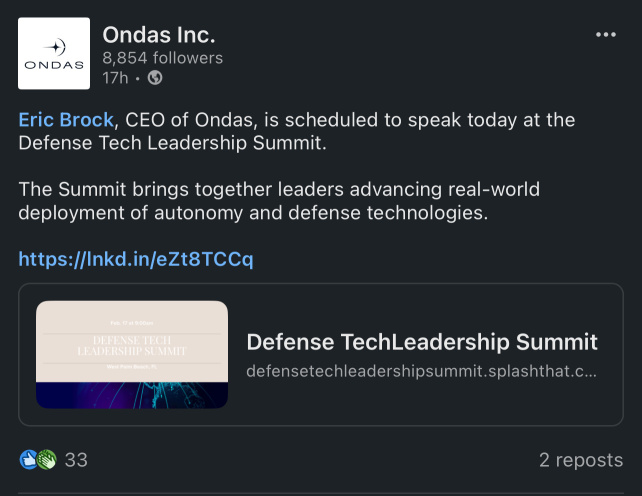
Task: Show the 2 reposts list
Action: click(581, 460)
